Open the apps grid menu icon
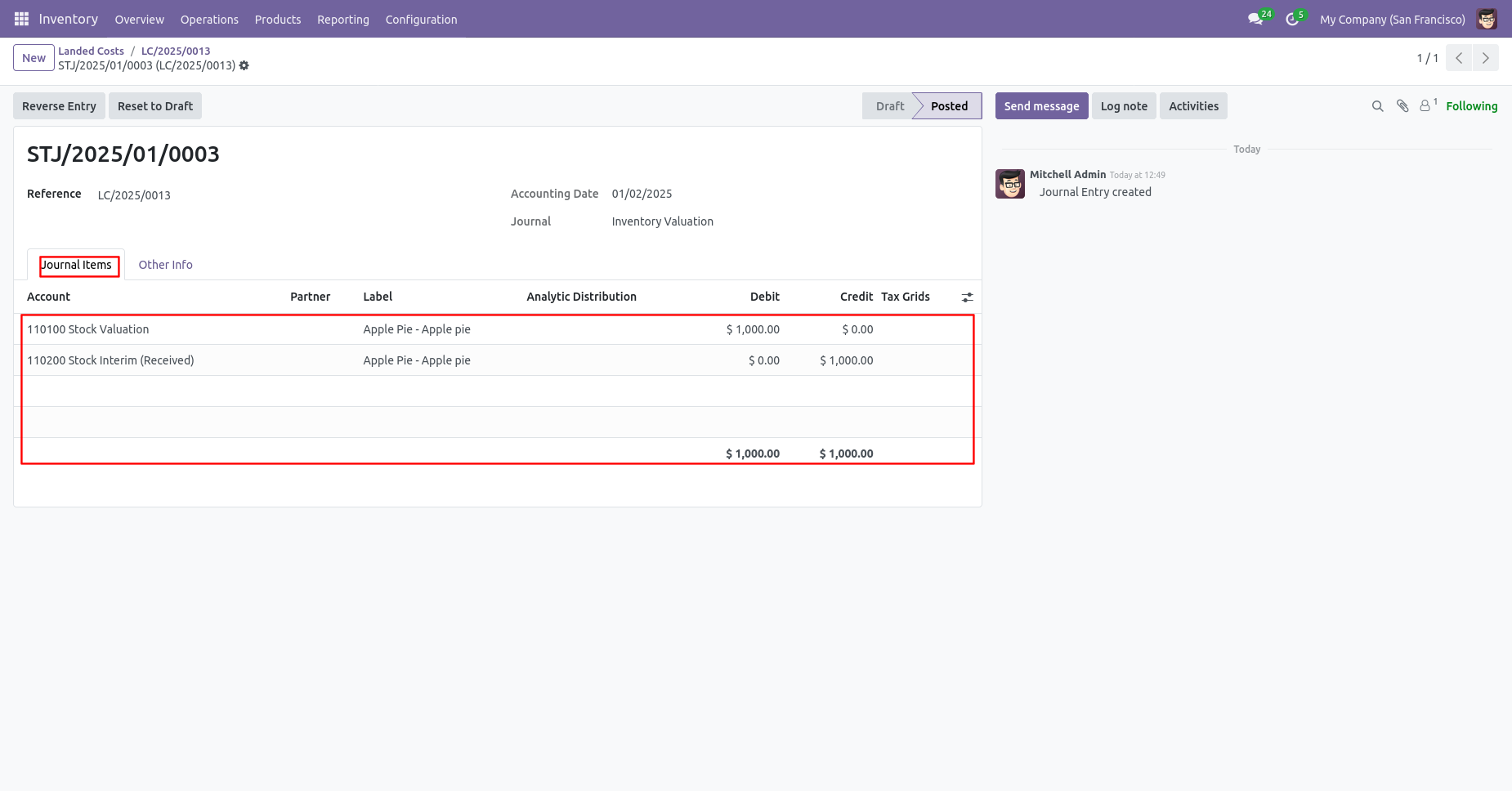 pos(21,19)
